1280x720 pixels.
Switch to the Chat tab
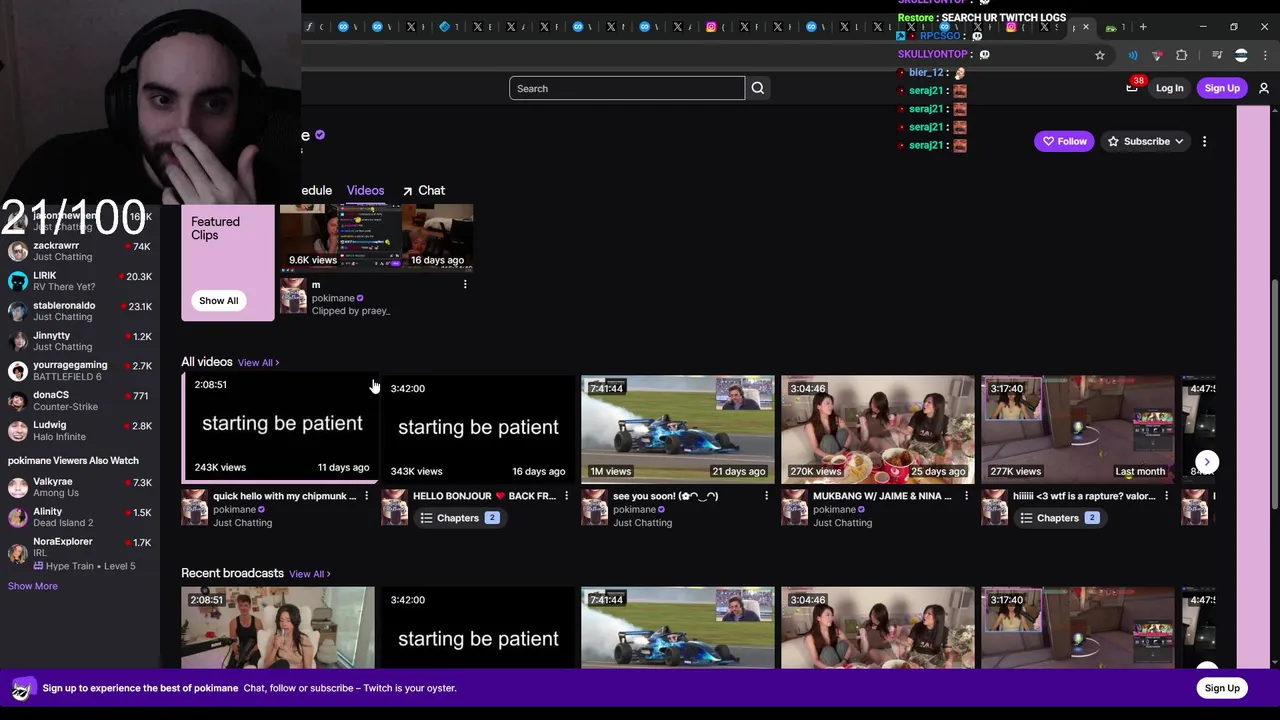coord(424,190)
